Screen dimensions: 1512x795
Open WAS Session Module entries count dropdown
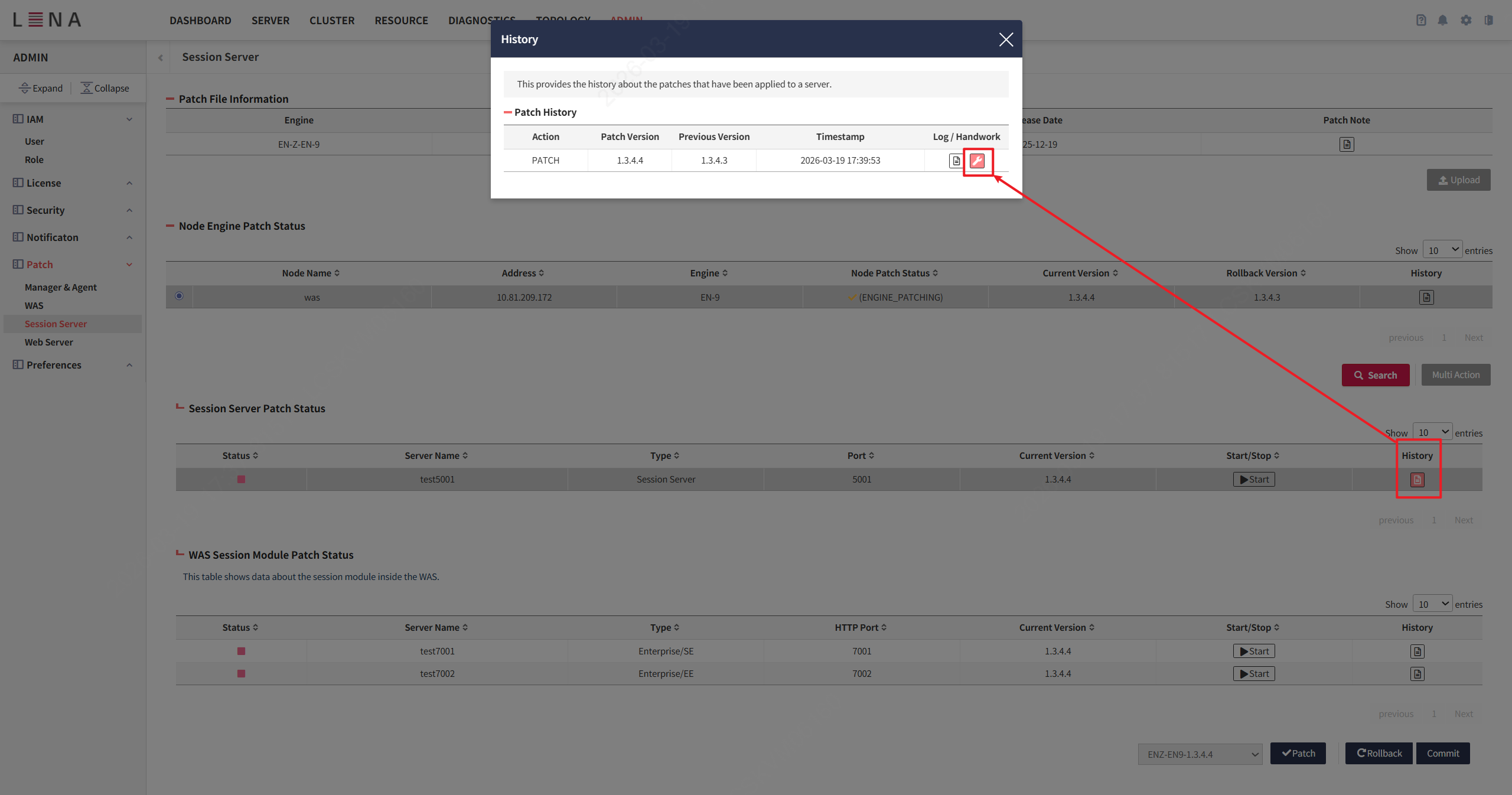coord(1432,604)
